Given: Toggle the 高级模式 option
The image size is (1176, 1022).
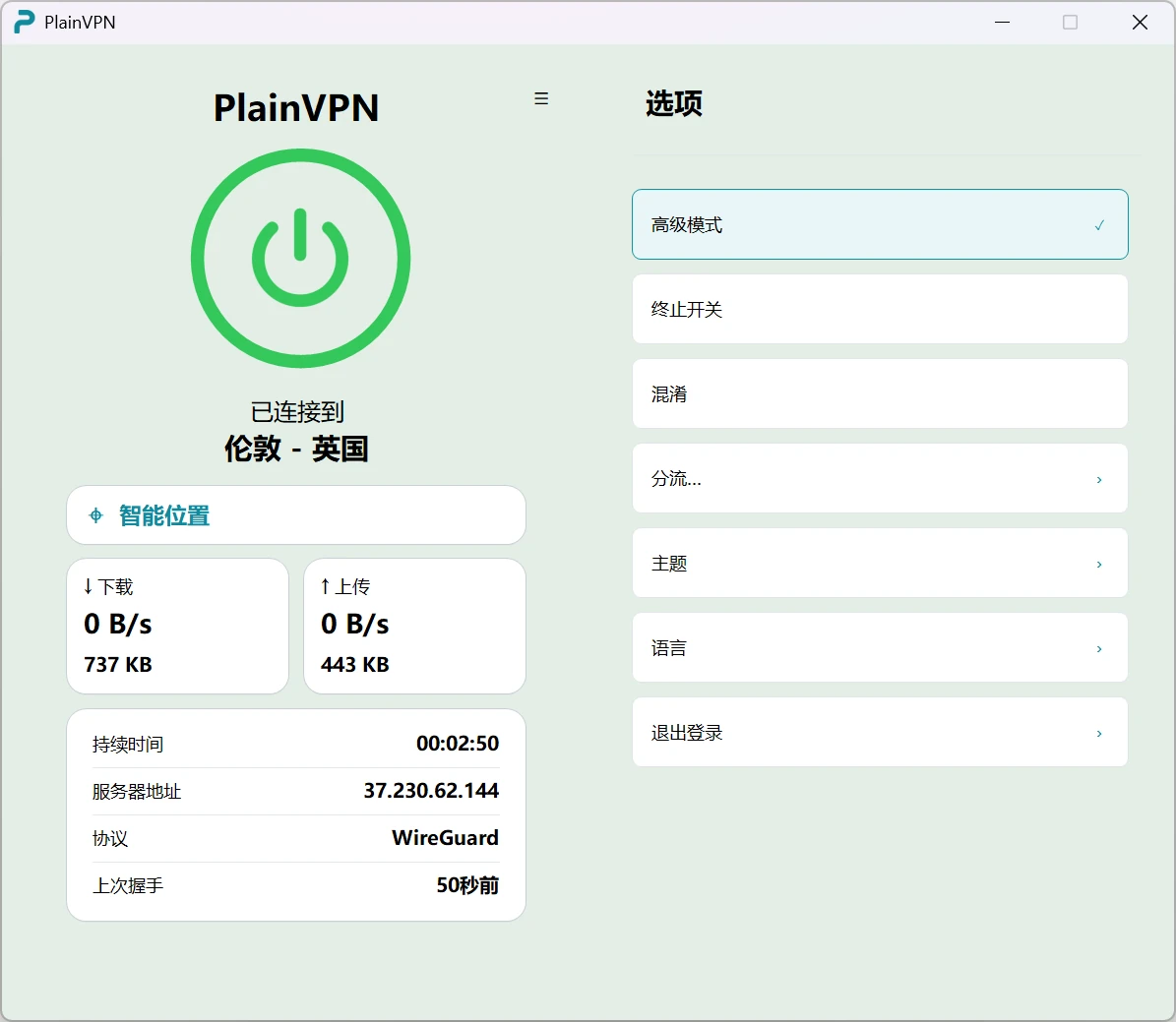Looking at the screenshot, I should point(880,224).
